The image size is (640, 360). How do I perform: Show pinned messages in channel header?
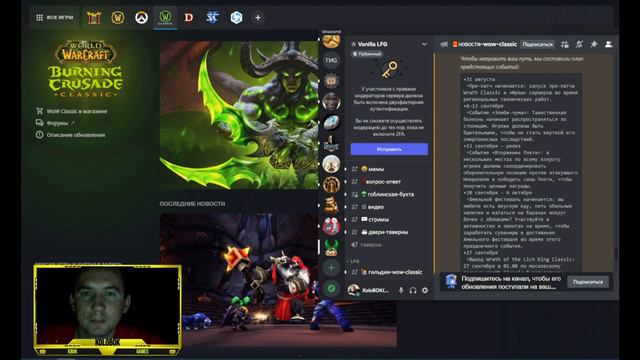[594, 44]
